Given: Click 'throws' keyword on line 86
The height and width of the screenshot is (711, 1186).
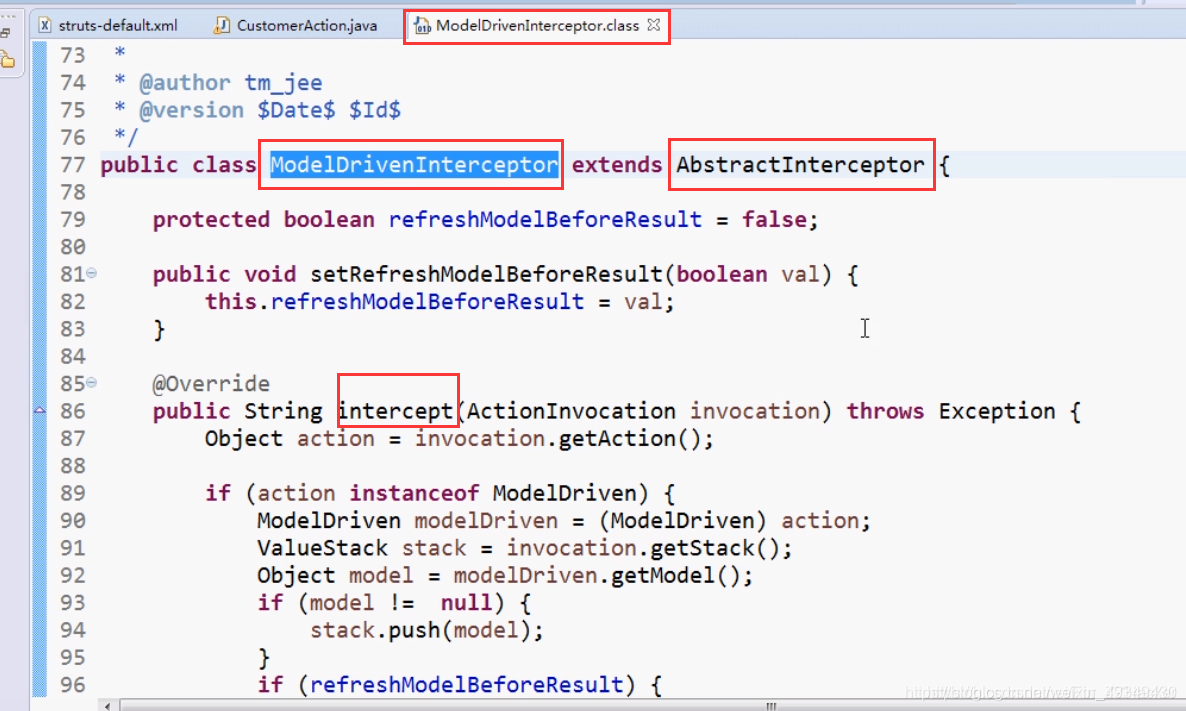Looking at the screenshot, I should point(885,411).
